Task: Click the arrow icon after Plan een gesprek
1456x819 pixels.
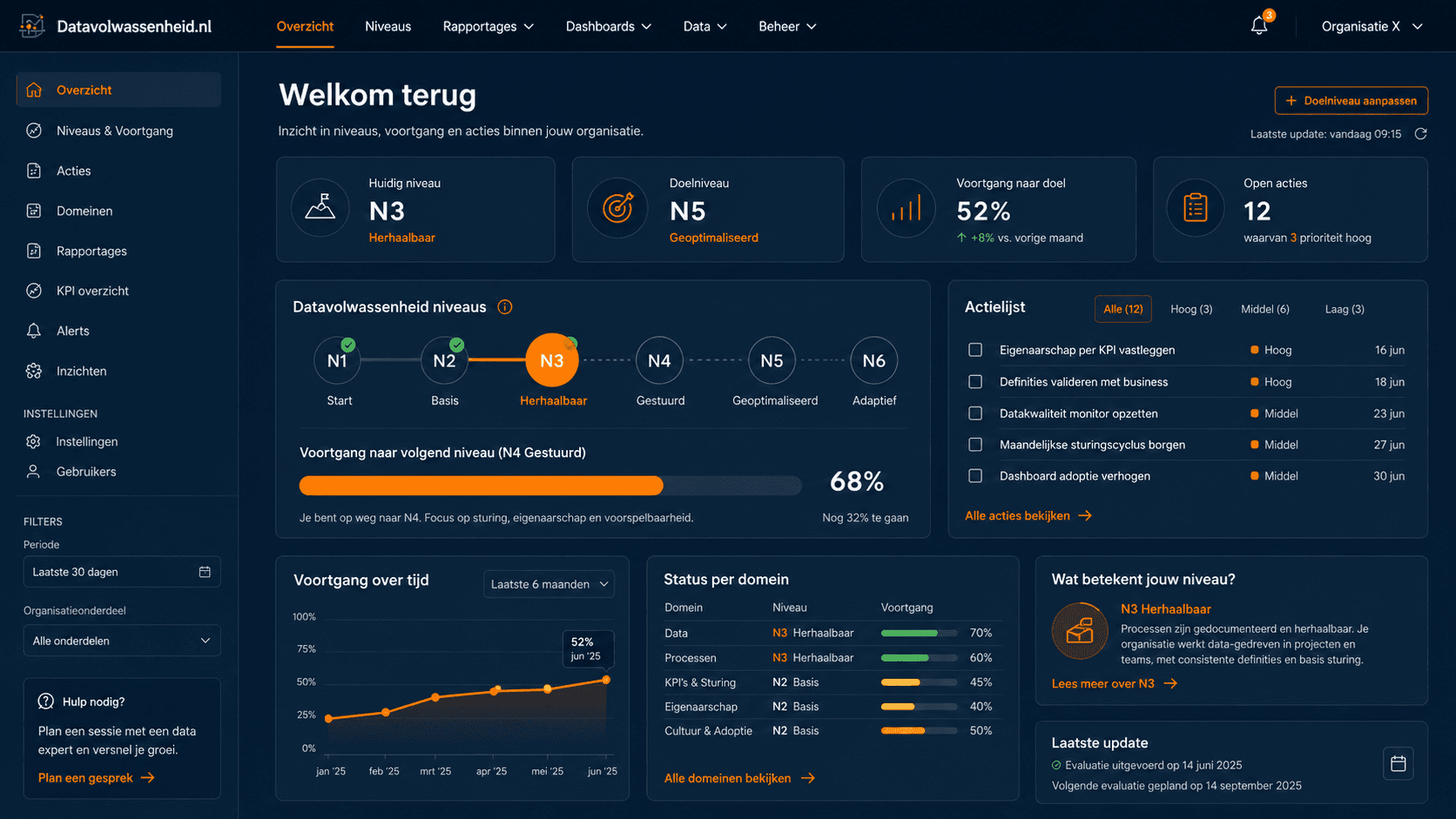Action: tap(147, 778)
